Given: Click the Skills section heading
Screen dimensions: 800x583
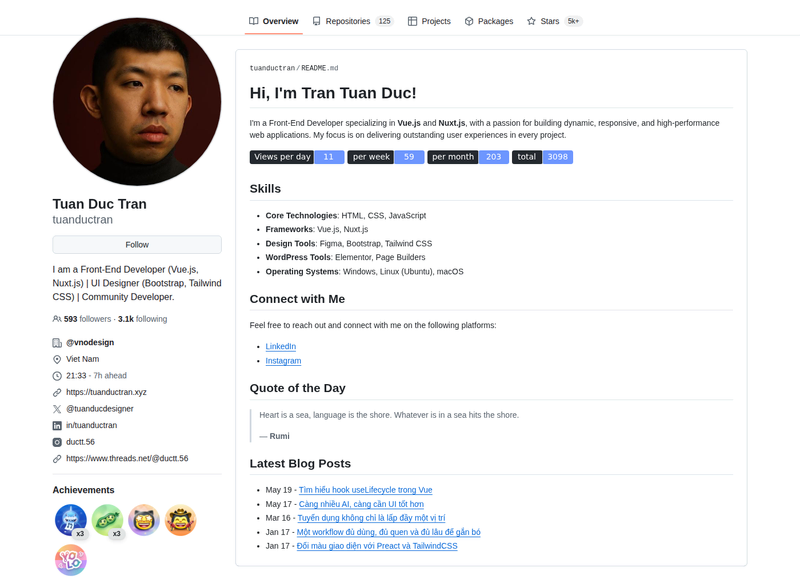Looking at the screenshot, I should tap(265, 189).
